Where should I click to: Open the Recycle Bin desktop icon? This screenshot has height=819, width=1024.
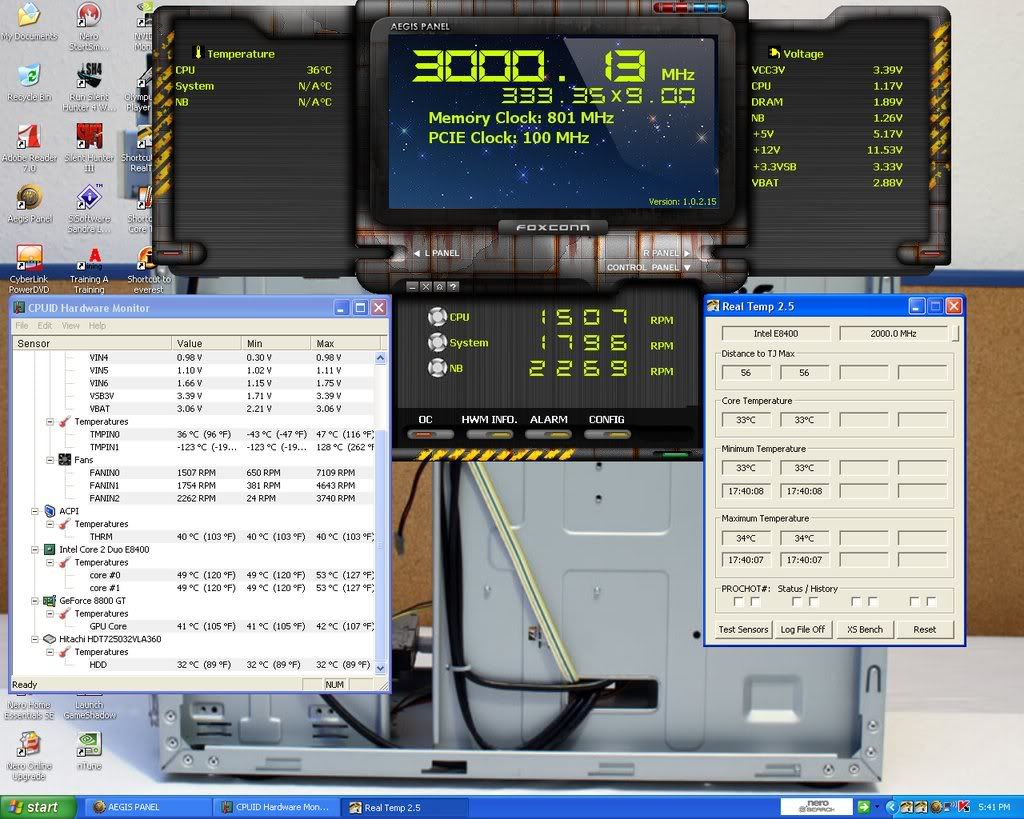point(29,83)
